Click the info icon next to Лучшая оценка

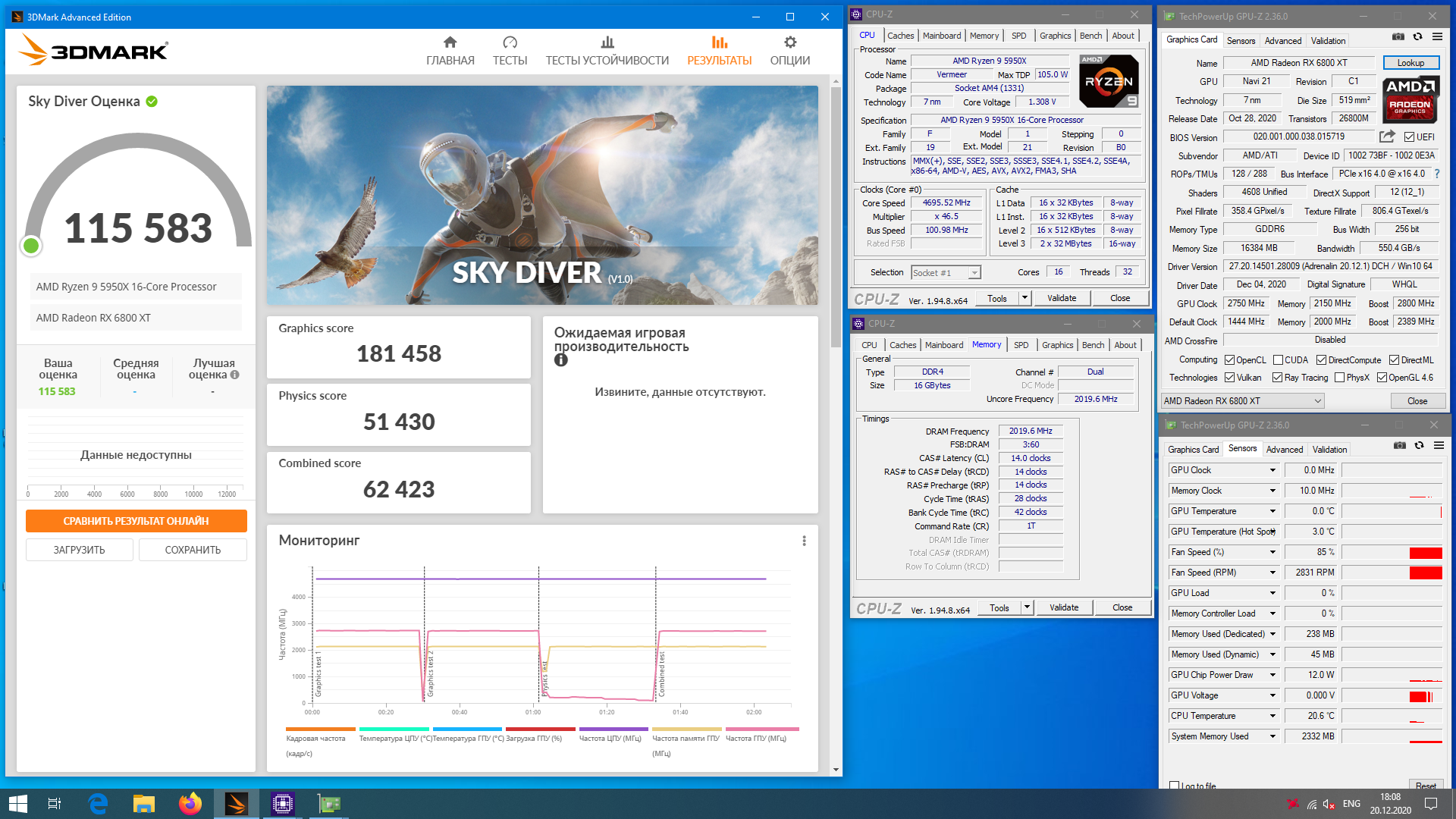pyautogui.click(x=234, y=375)
